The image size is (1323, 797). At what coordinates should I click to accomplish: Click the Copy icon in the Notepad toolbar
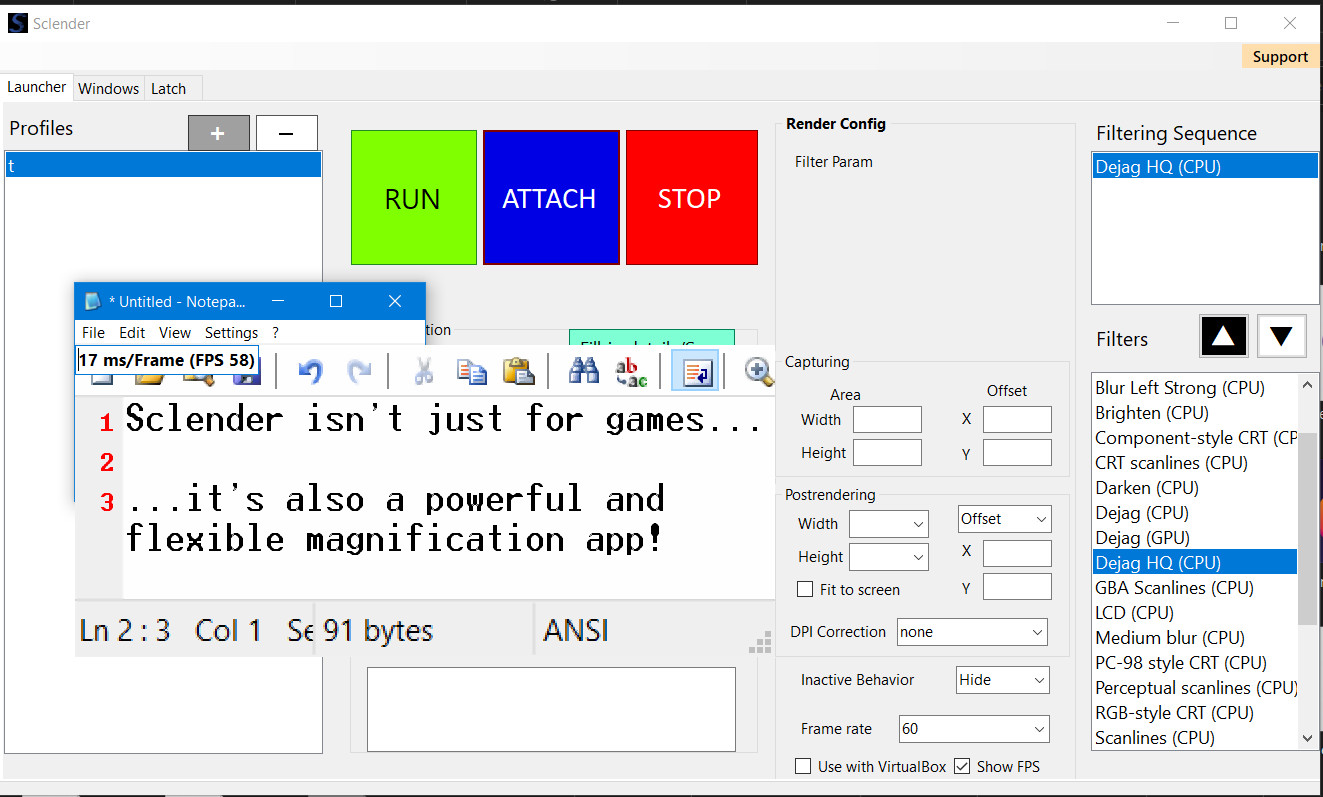(471, 371)
